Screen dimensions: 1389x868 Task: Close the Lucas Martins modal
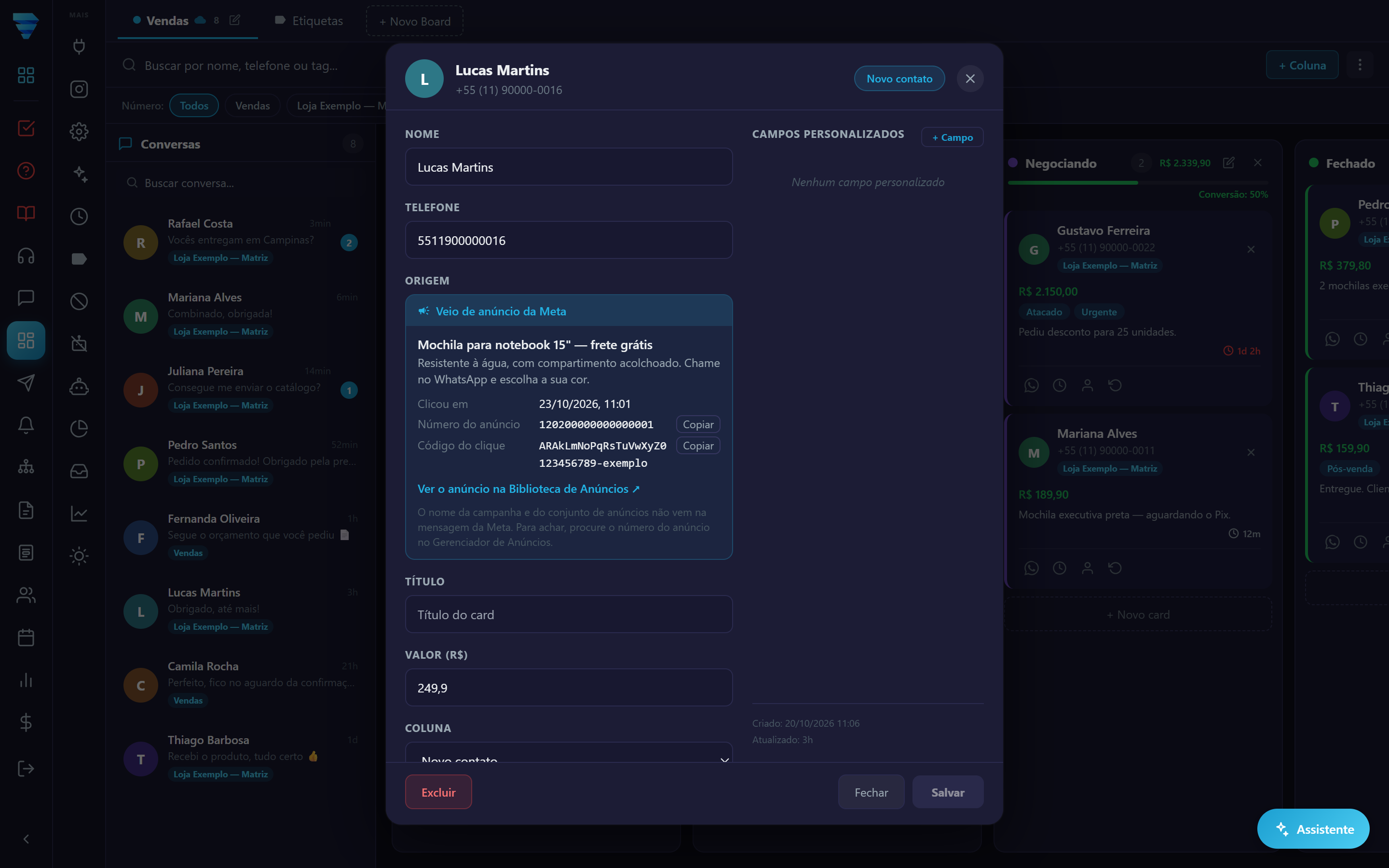pos(970,79)
